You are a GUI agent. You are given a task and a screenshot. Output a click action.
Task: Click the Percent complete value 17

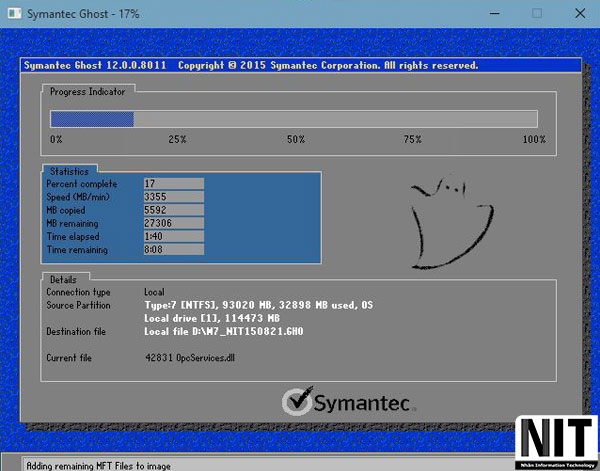pos(174,184)
